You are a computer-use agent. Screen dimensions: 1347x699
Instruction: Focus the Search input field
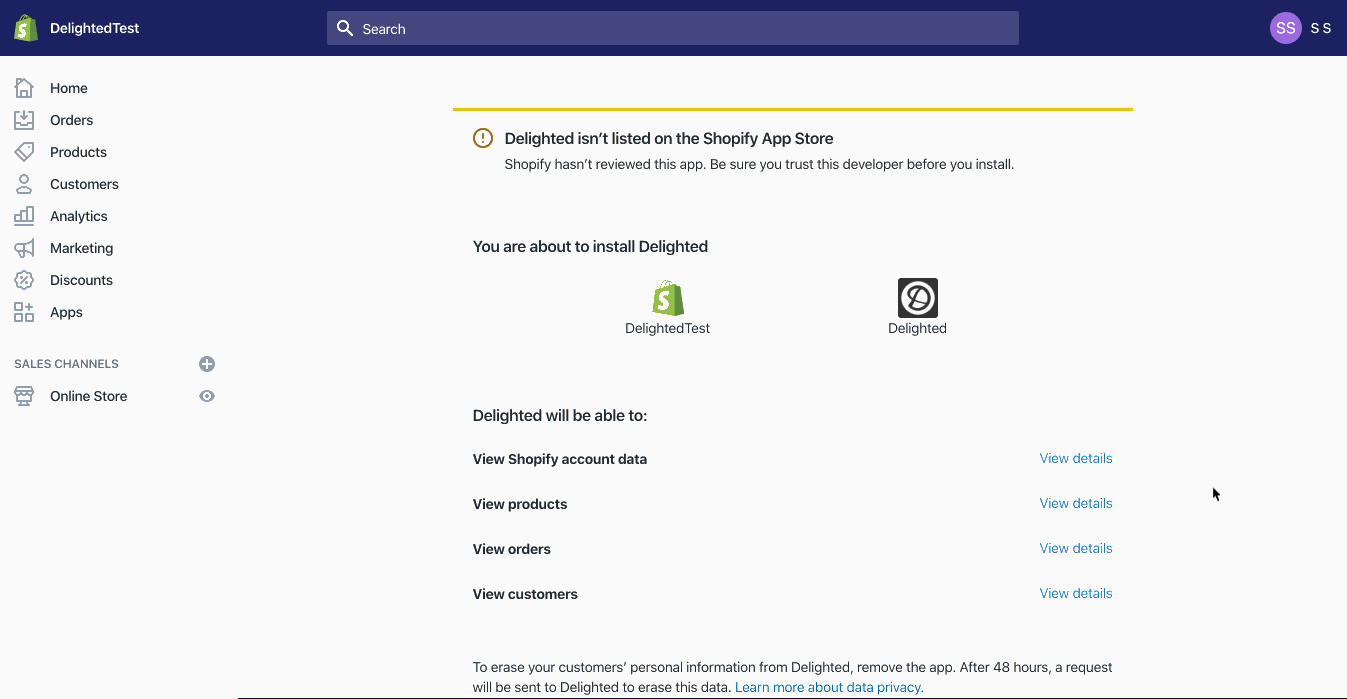tap(673, 28)
